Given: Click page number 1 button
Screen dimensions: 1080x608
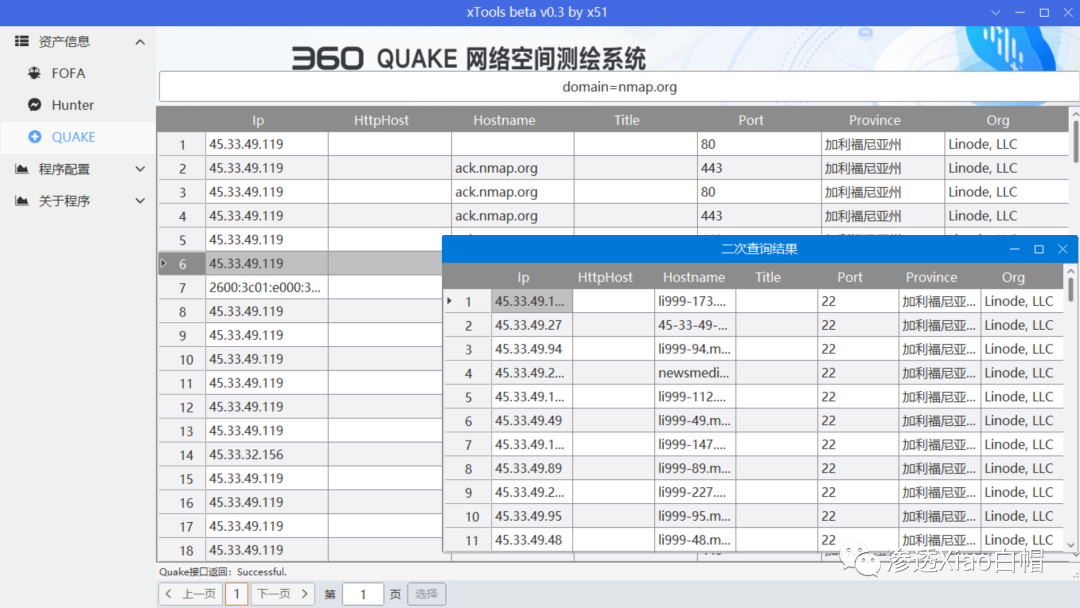Looking at the screenshot, I should (x=237, y=594).
